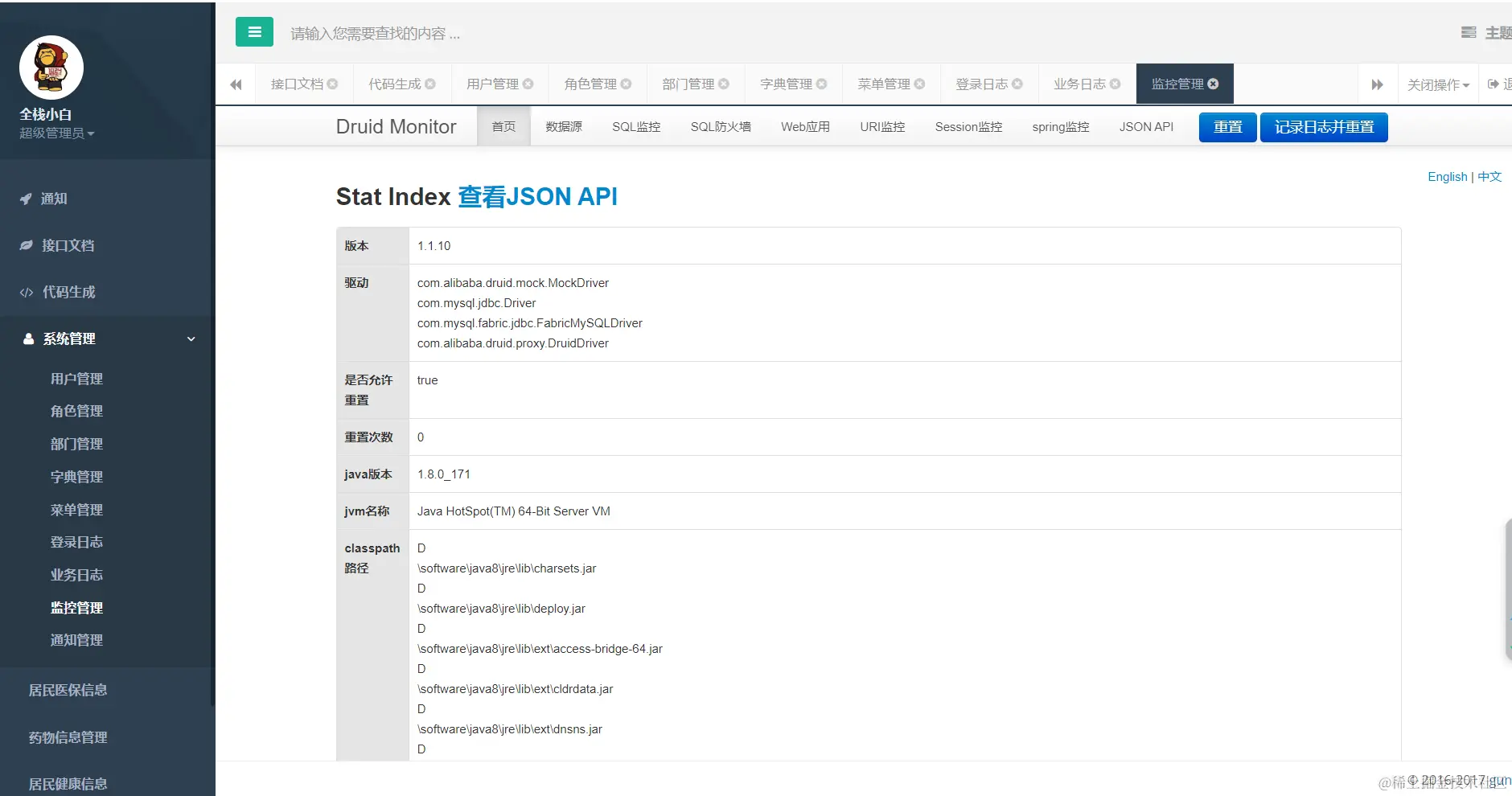Open Druid SQL防火墙 tab
The image size is (1512, 796).
pos(721,127)
